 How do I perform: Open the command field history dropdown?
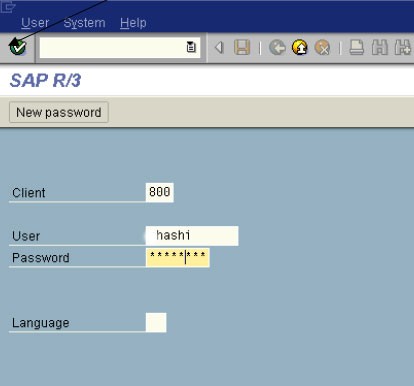pyautogui.click(x=191, y=47)
